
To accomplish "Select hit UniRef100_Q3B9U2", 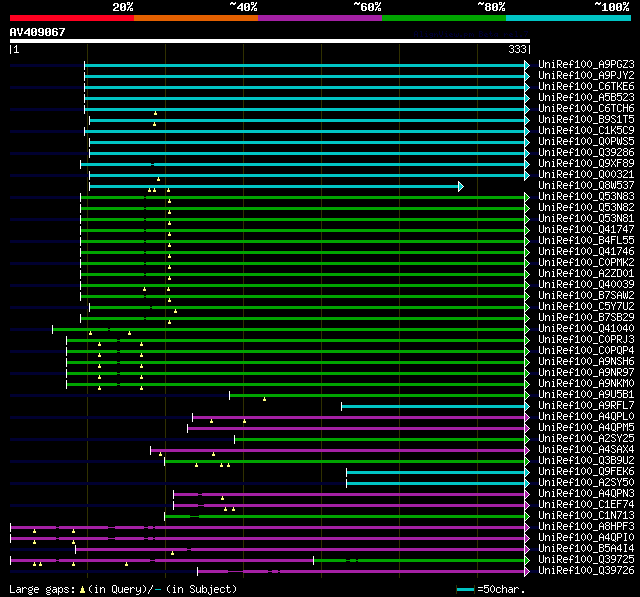I will click(586, 461).
